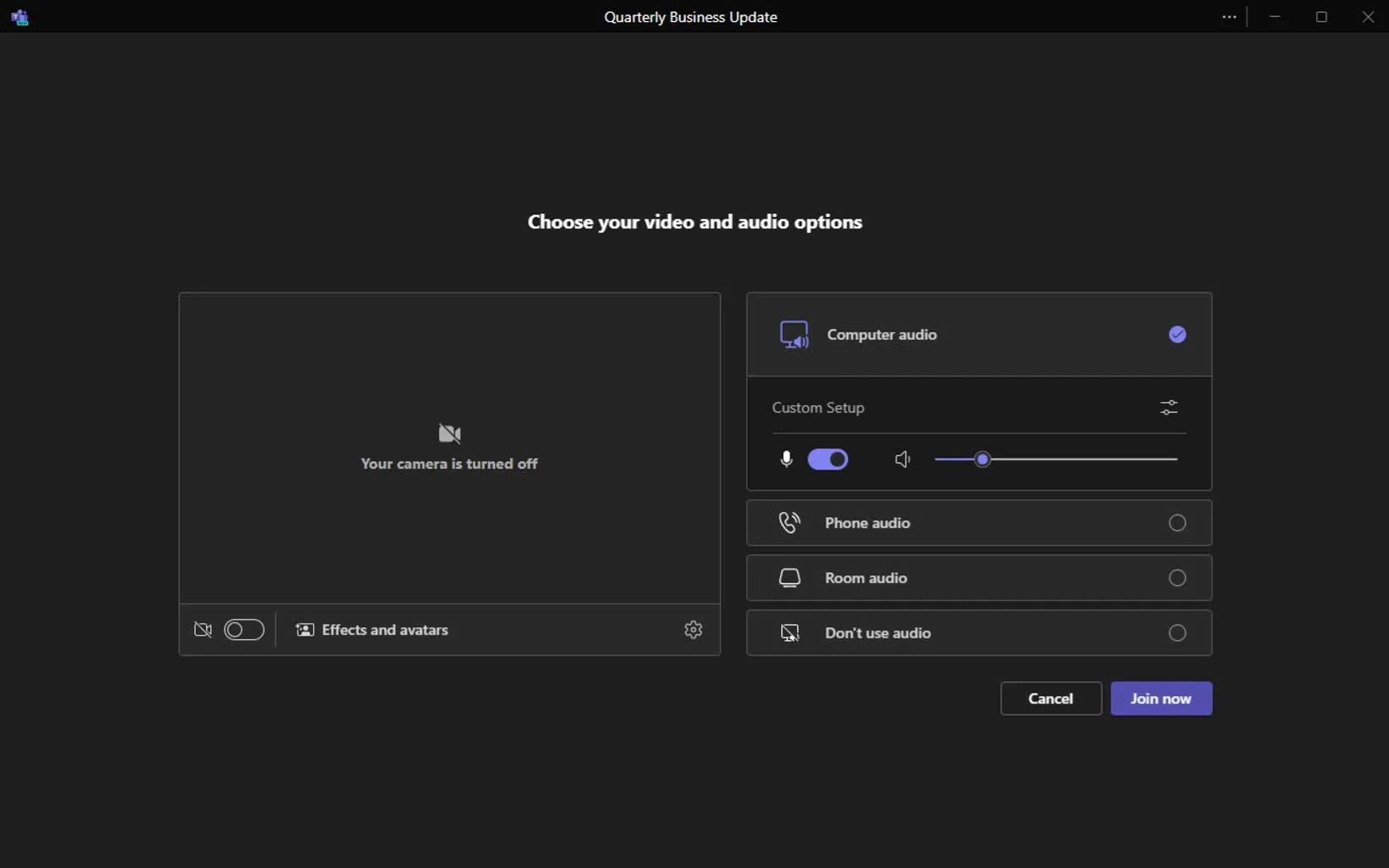Click the Join now button
Image resolution: width=1389 pixels, height=868 pixels.
pos(1161,698)
